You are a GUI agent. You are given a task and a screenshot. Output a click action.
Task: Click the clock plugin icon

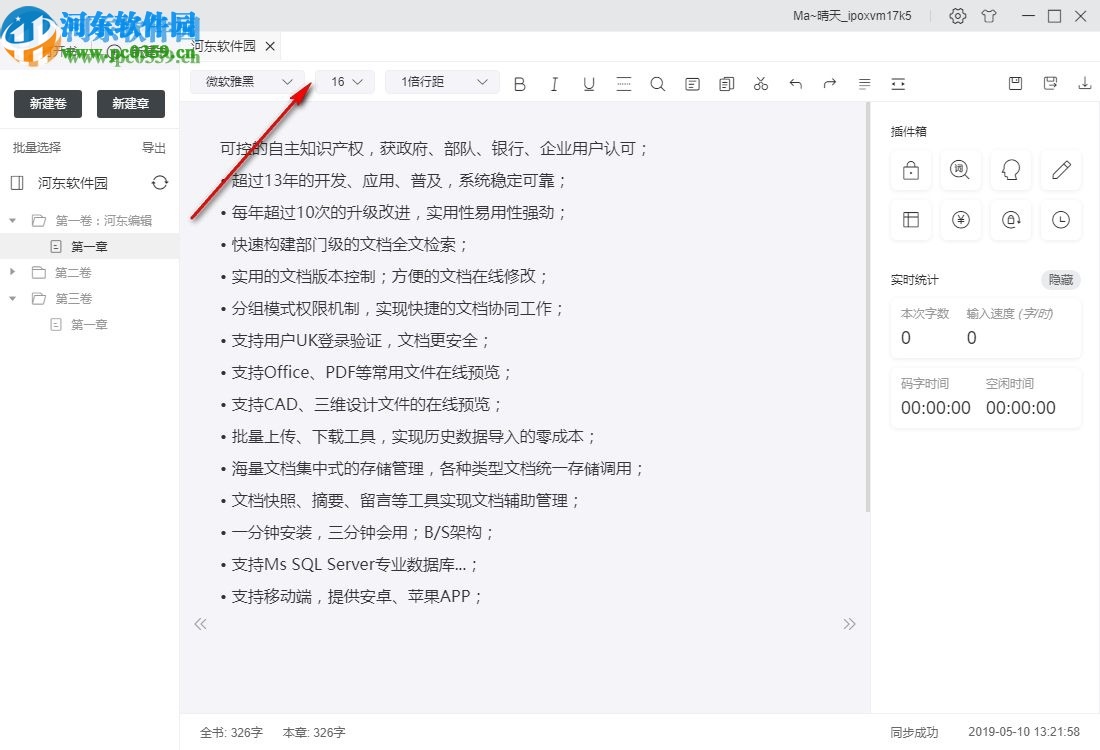click(1060, 220)
